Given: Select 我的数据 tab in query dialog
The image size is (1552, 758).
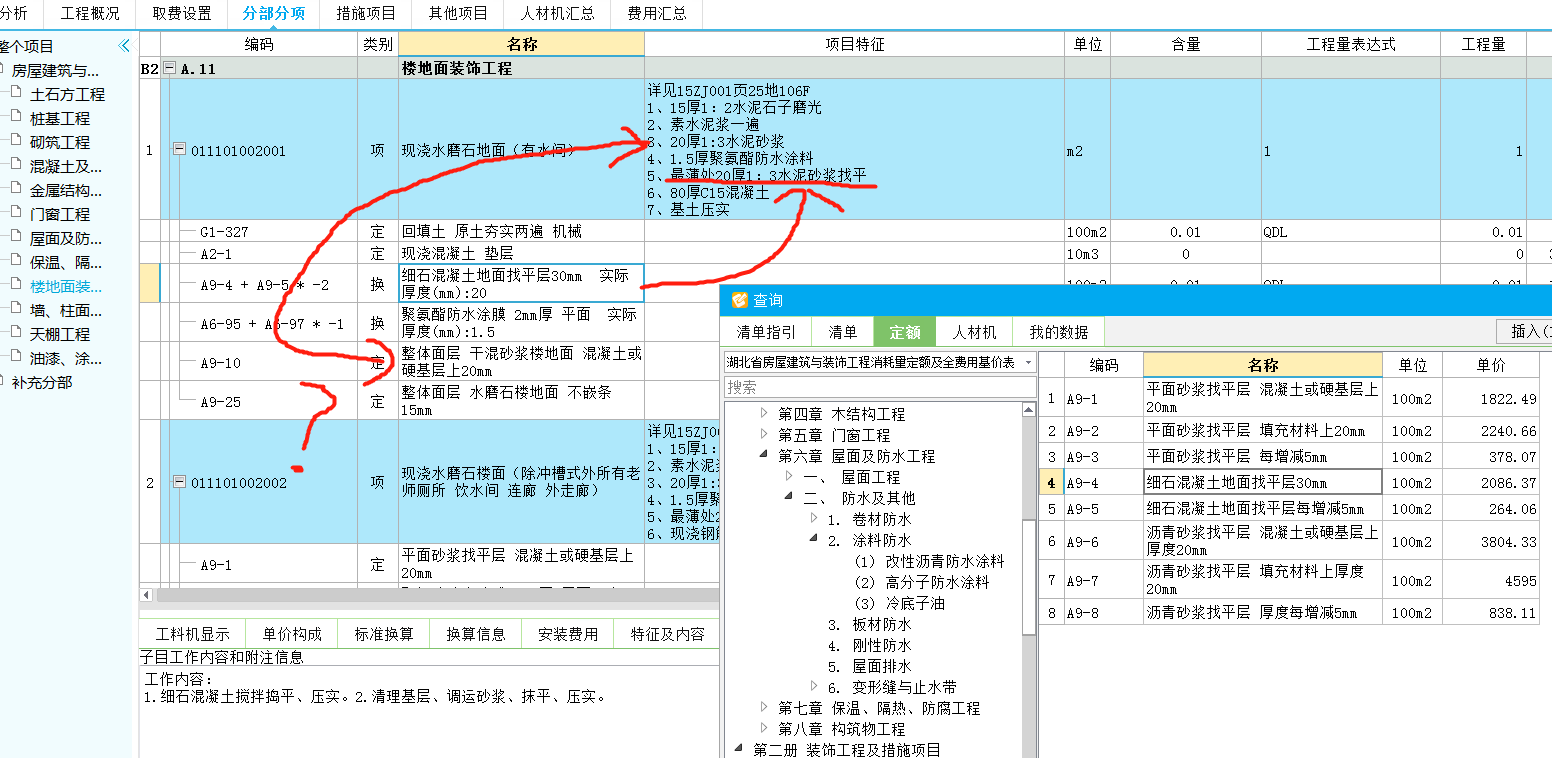Looking at the screenshot, I should [1058, 332].
